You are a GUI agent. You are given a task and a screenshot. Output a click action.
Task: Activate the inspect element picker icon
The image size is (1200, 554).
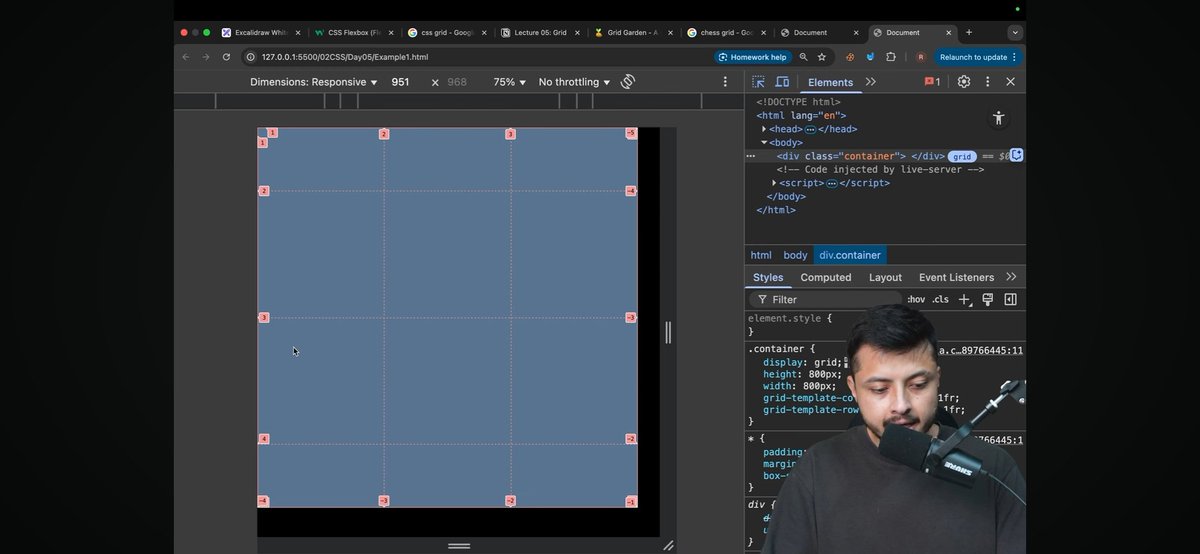(758, 82)
